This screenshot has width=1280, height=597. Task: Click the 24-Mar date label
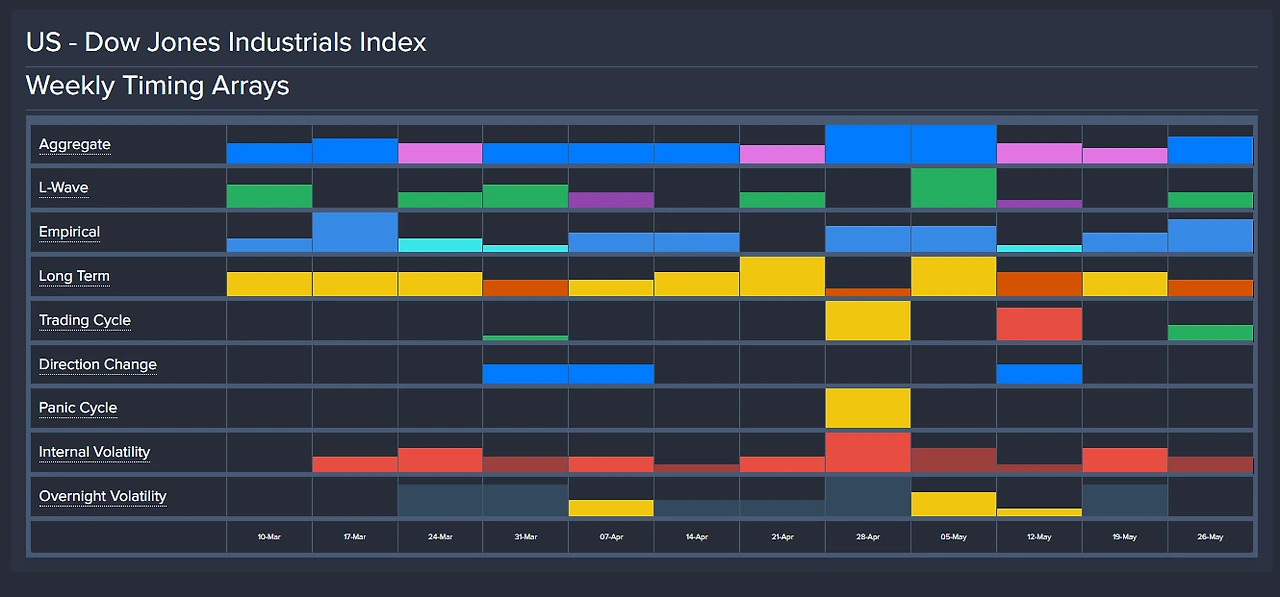coord(440,537)
